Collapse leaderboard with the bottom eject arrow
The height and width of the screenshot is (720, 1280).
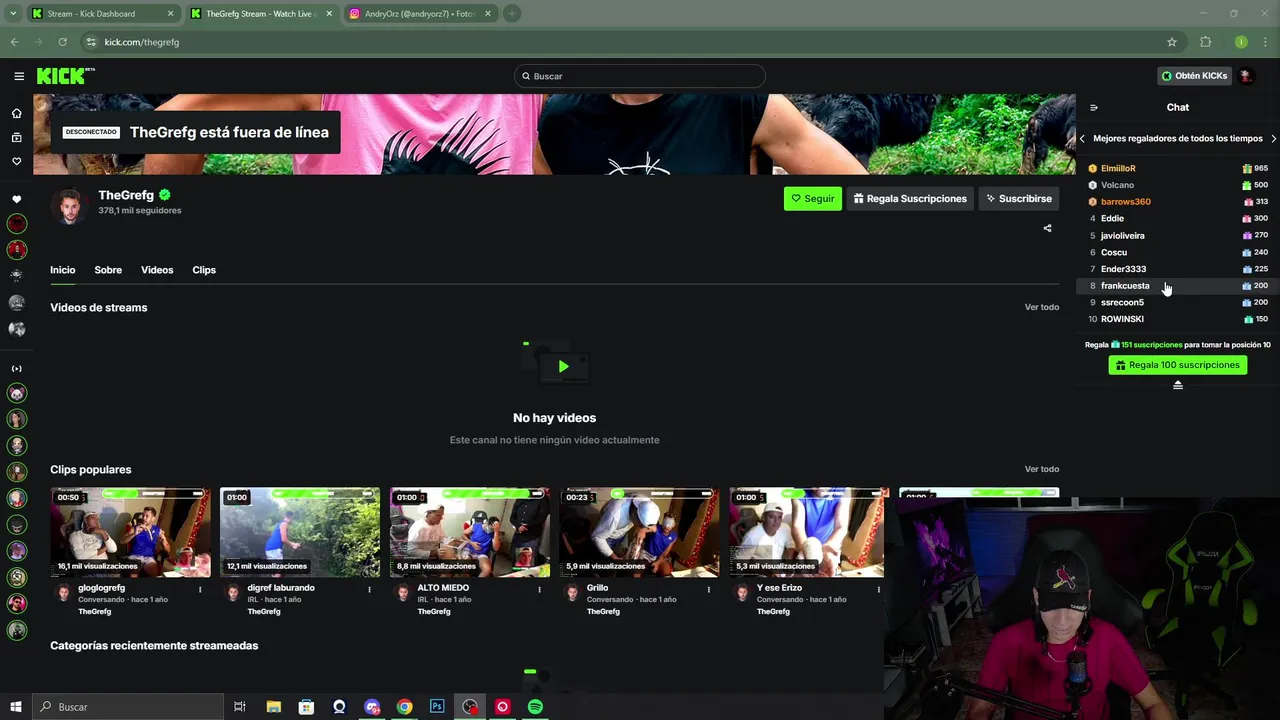(1178, 385)
